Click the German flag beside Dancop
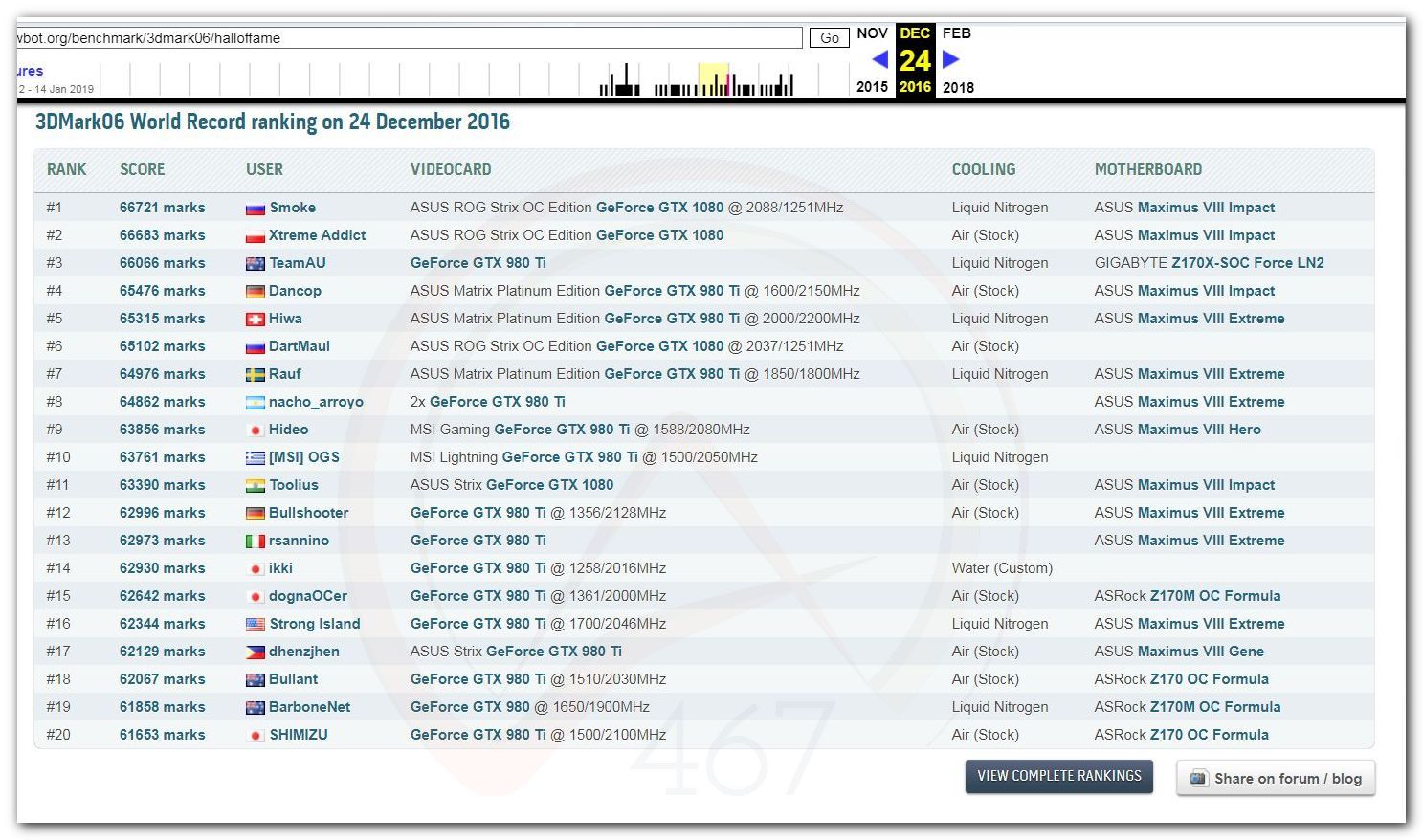 pyautogui.click(x=255, y=292)
